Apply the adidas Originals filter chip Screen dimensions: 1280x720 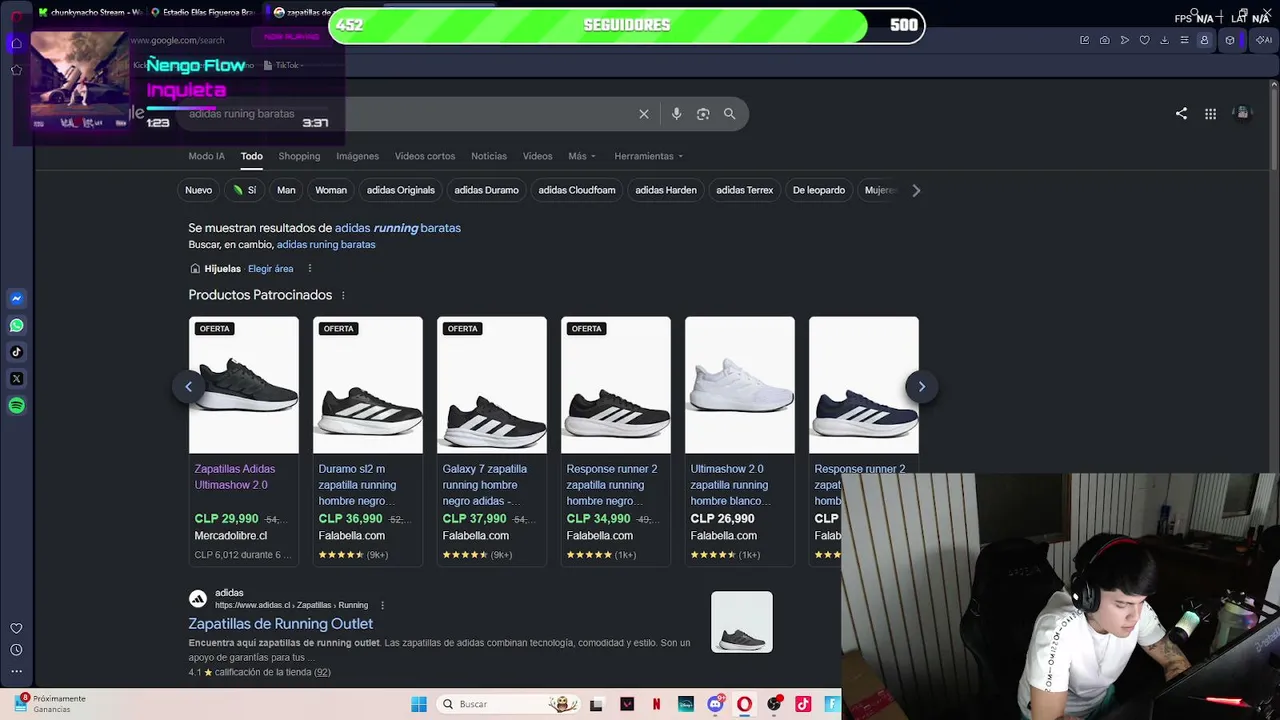tap(400, 190)
